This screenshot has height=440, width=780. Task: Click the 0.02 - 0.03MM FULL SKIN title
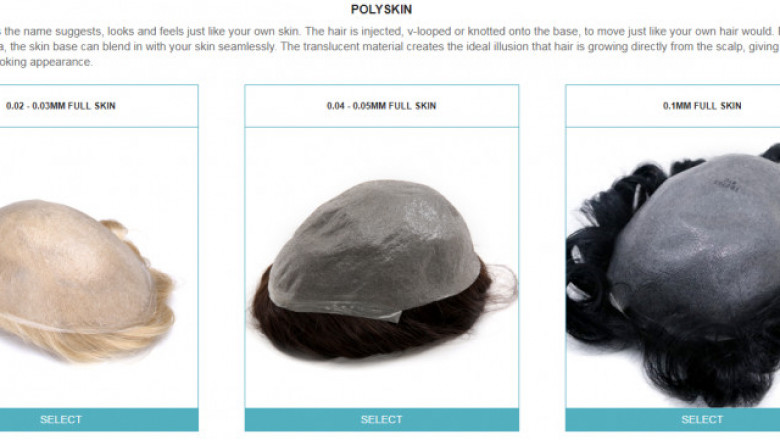[61, 106]
